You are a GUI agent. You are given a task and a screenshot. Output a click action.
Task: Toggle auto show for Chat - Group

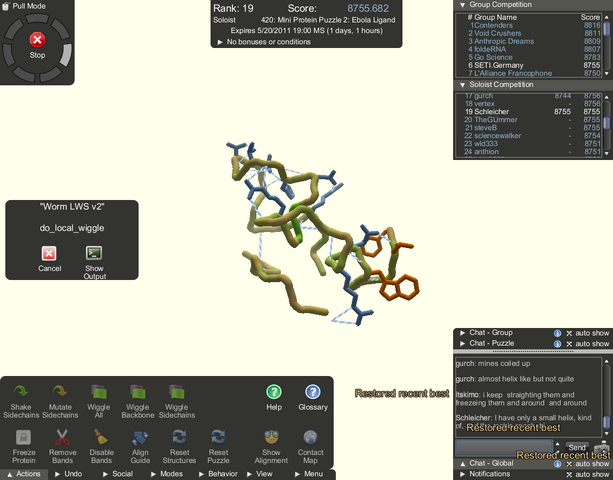coord(588,333)
